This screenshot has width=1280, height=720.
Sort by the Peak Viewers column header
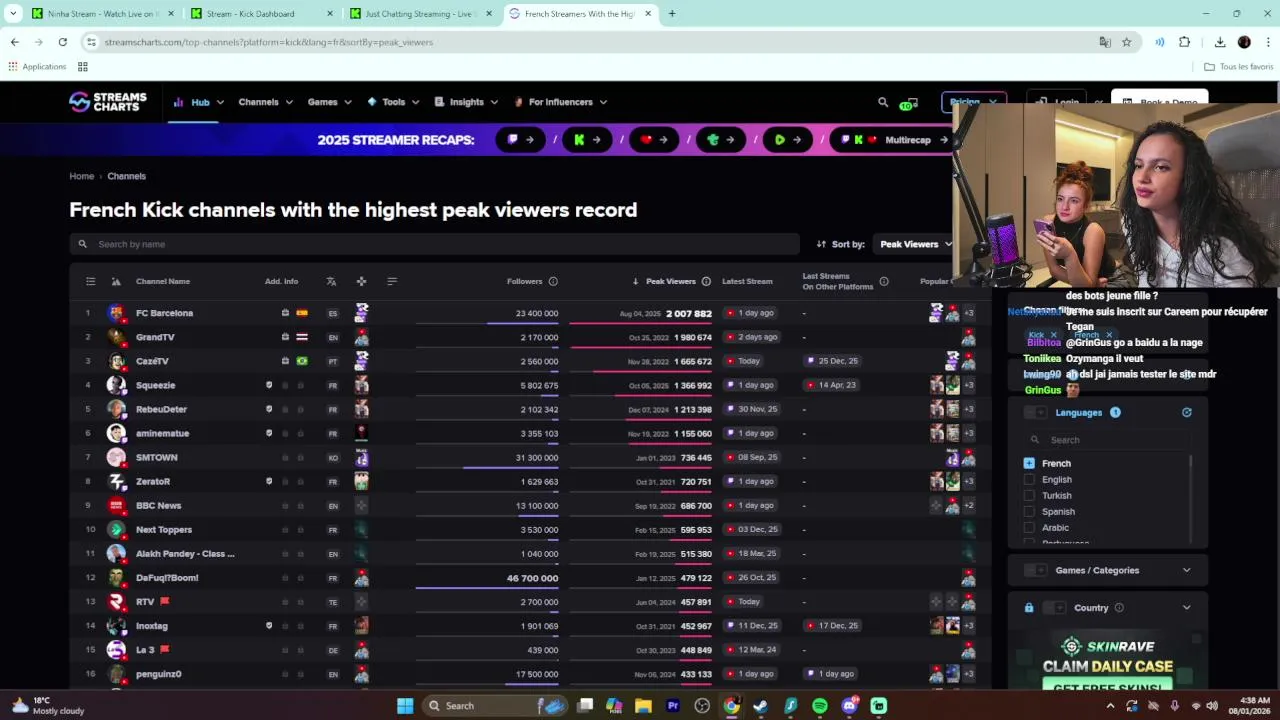[670, 281]
